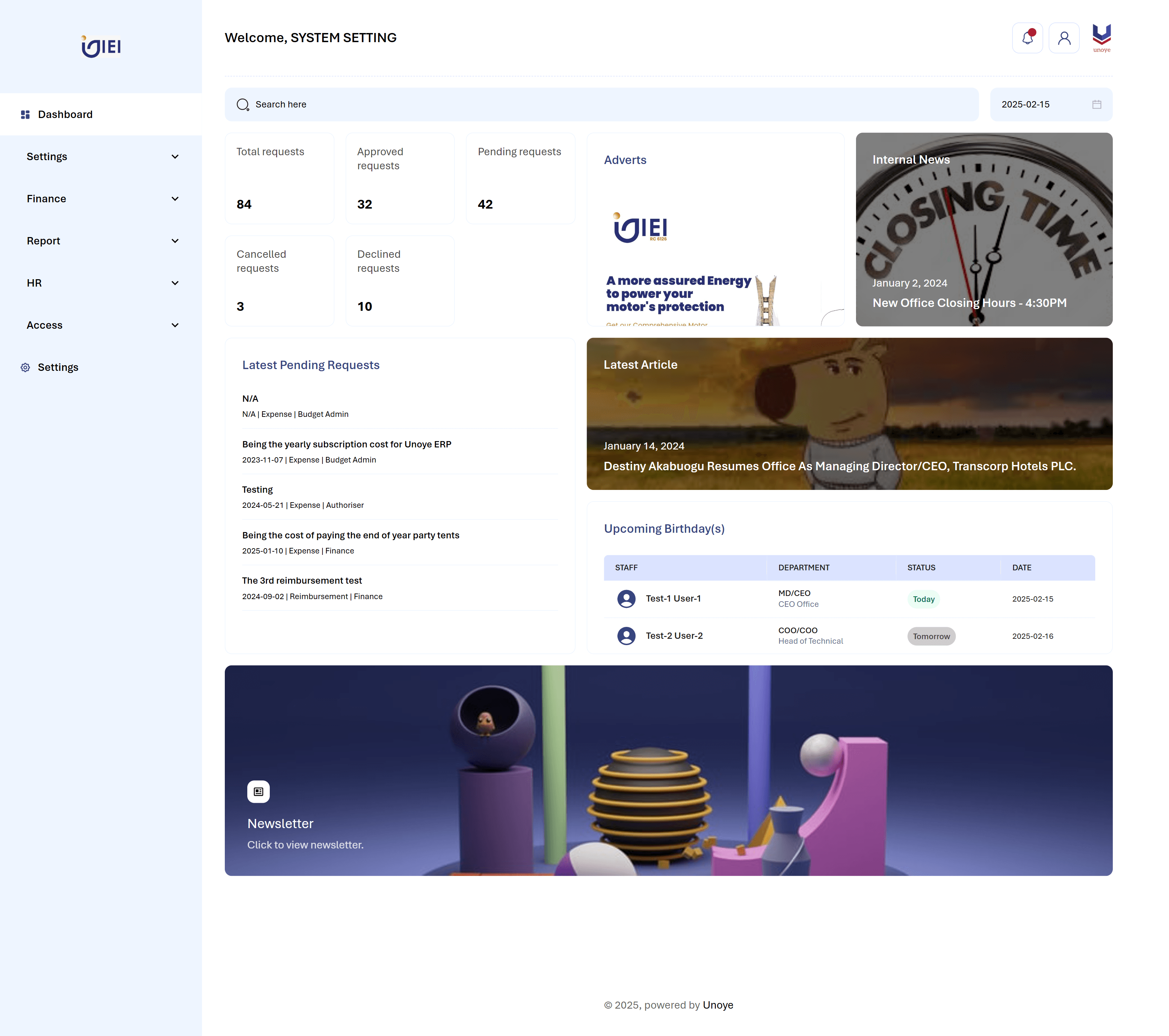
Task: Open the user profile icon
Action: (x=1064, y=38)
